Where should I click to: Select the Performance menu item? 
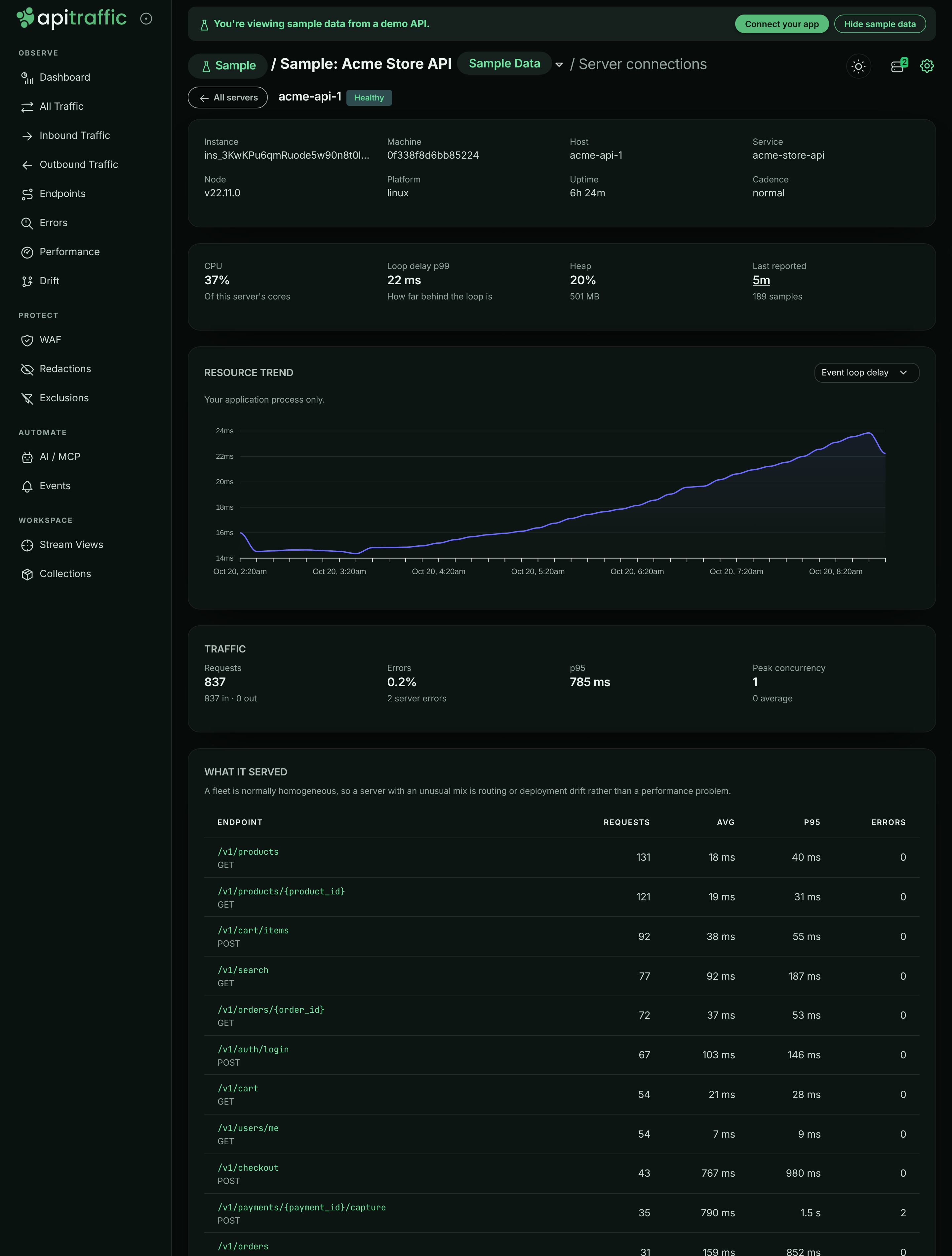click(x=69, y=252)
